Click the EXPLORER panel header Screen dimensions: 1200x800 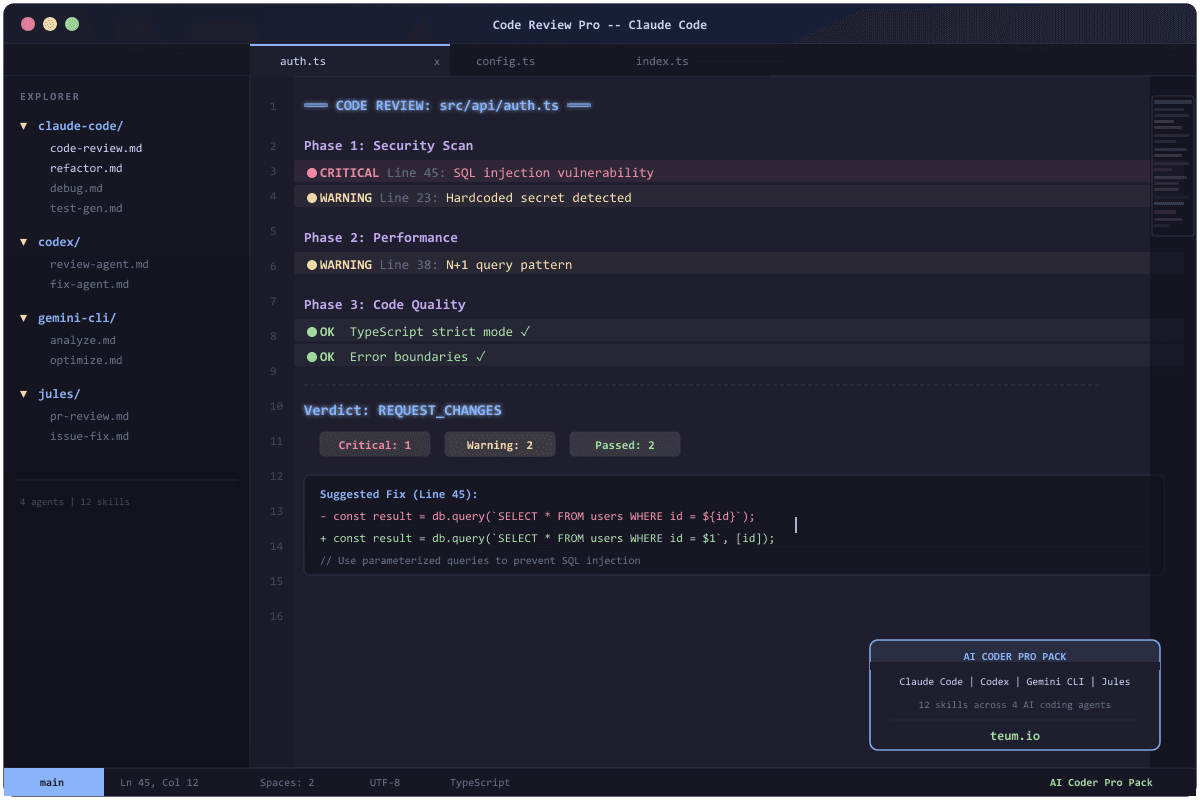tap(50, 97)
